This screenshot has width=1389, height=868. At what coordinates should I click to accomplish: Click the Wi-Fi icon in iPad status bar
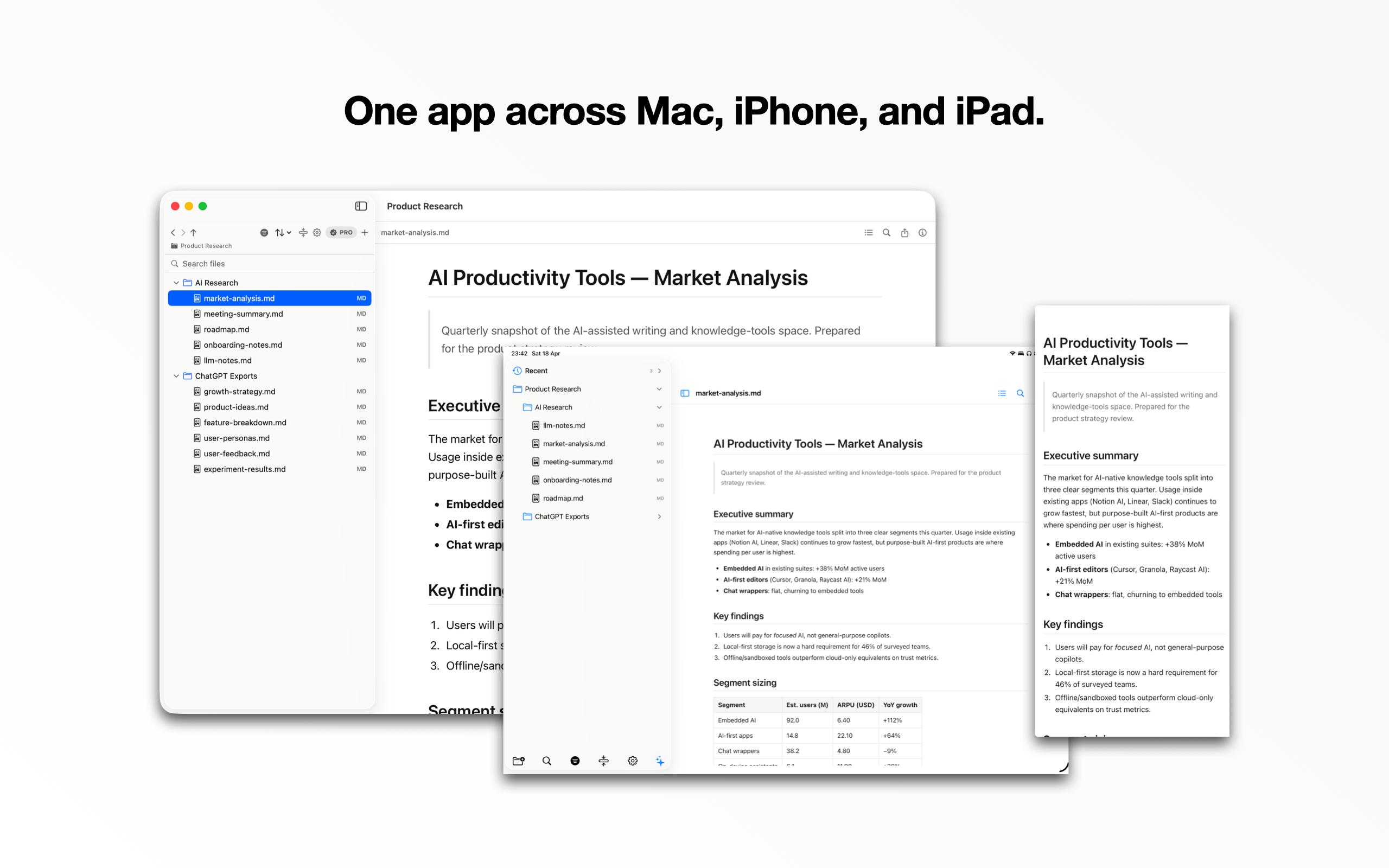coord(1012,354)
